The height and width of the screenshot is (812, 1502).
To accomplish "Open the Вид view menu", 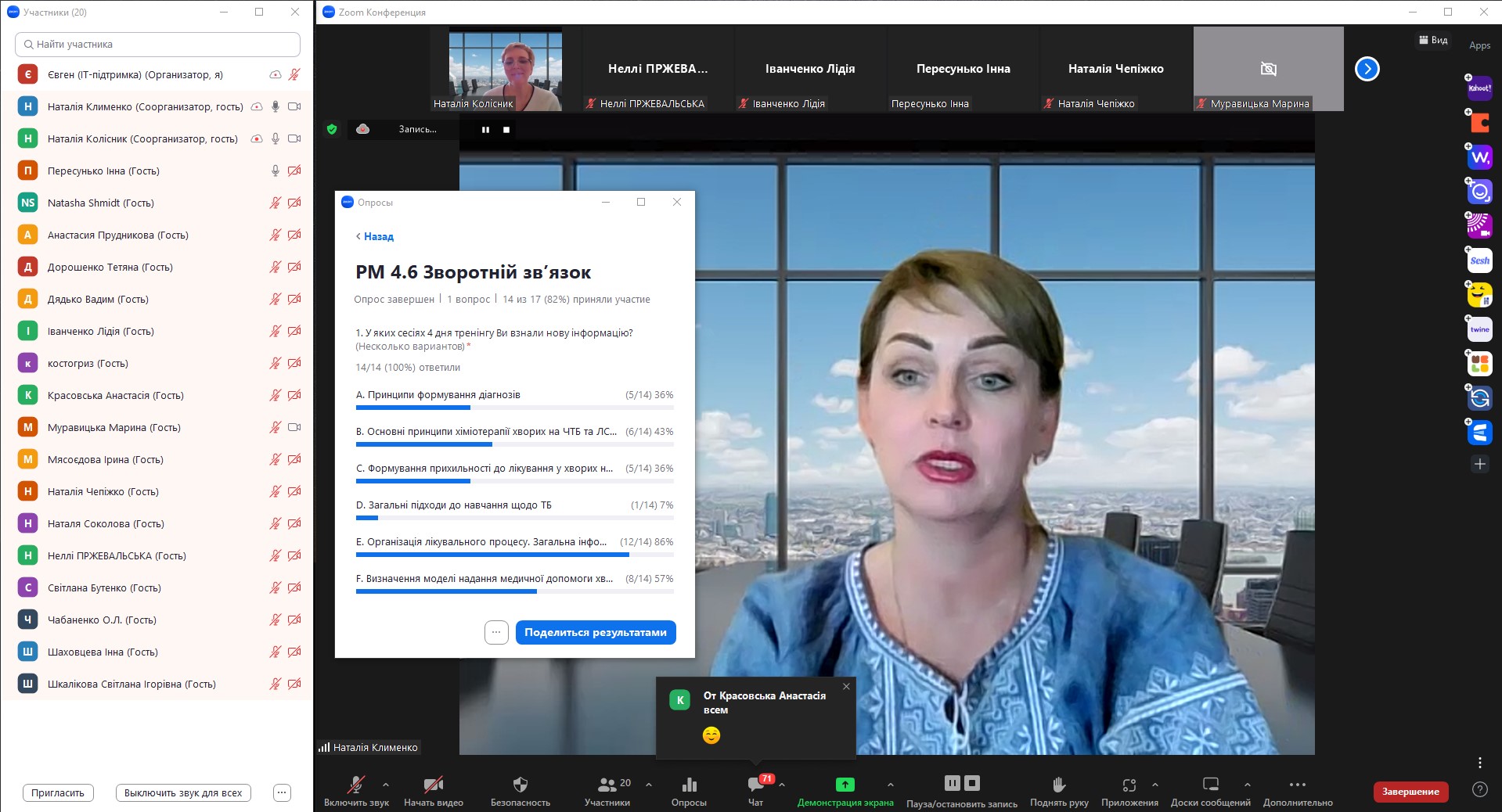I will coord(1433,40).
